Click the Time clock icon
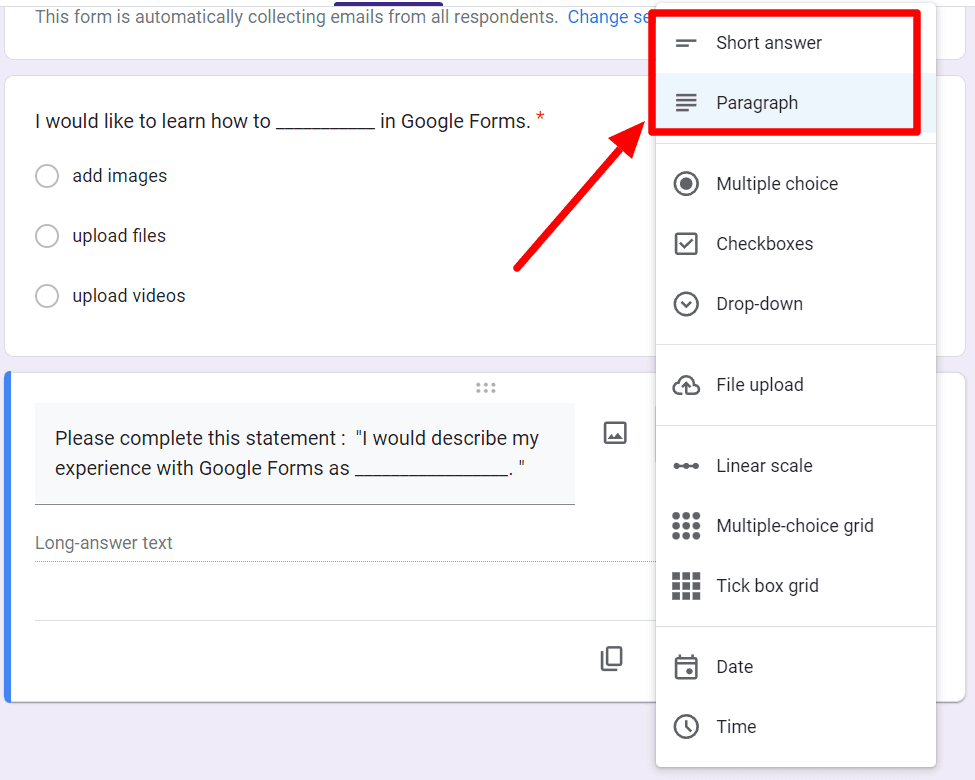Viewport: 975px width, 780px height. (x=686, y=727)
